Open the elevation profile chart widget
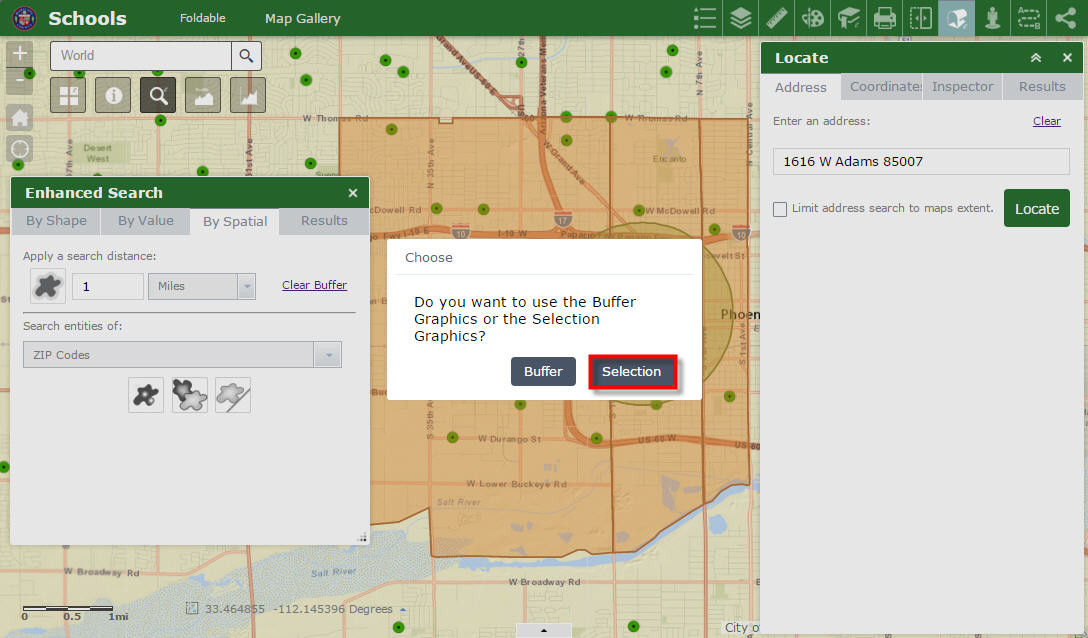 [203, 95]
